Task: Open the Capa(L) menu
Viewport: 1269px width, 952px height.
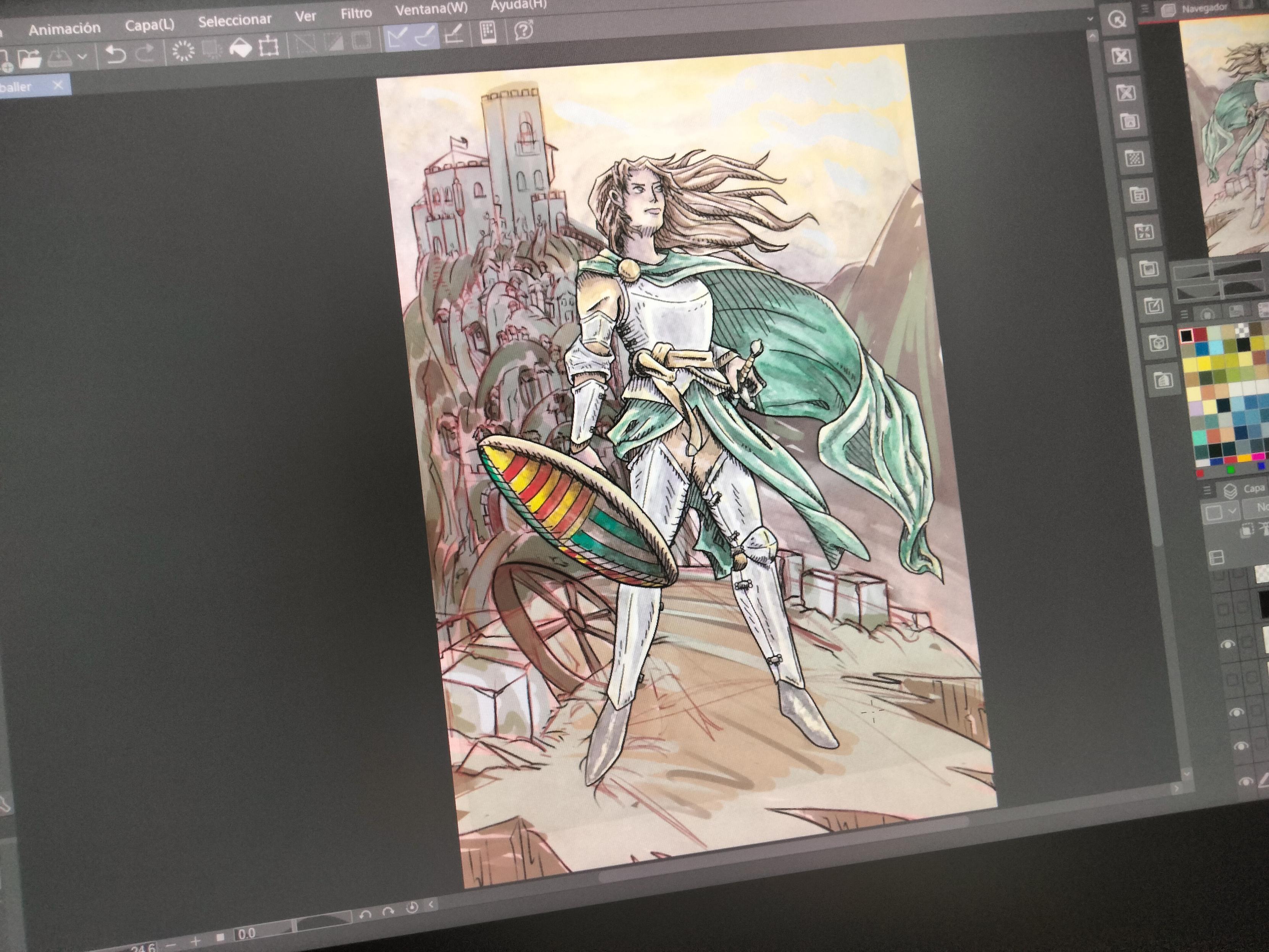Action: [149, 25]
